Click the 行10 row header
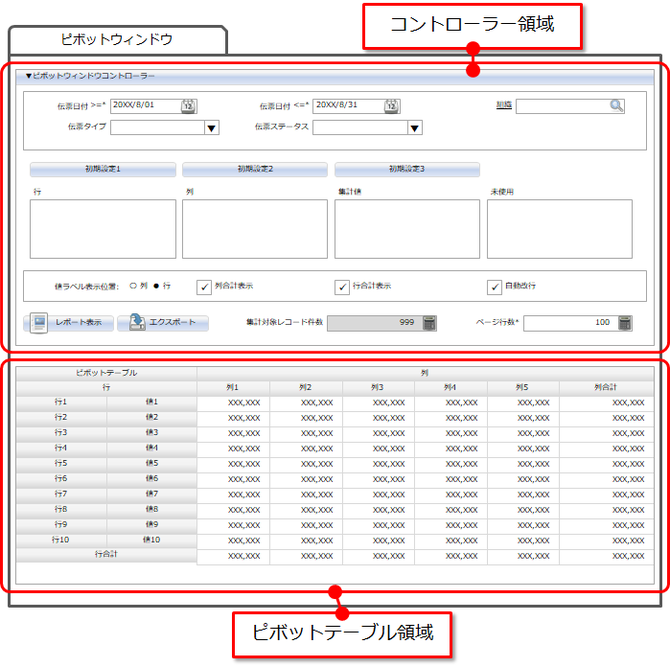670x667 pixels. click(x=61, y=540)
